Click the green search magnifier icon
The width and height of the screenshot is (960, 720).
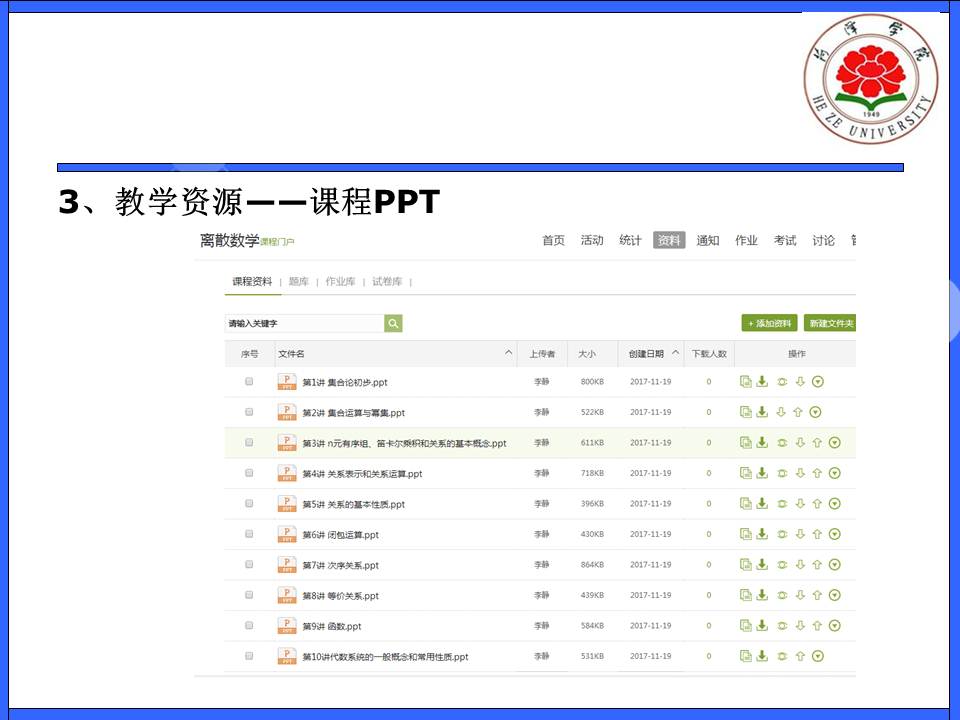tap(393, 323)
